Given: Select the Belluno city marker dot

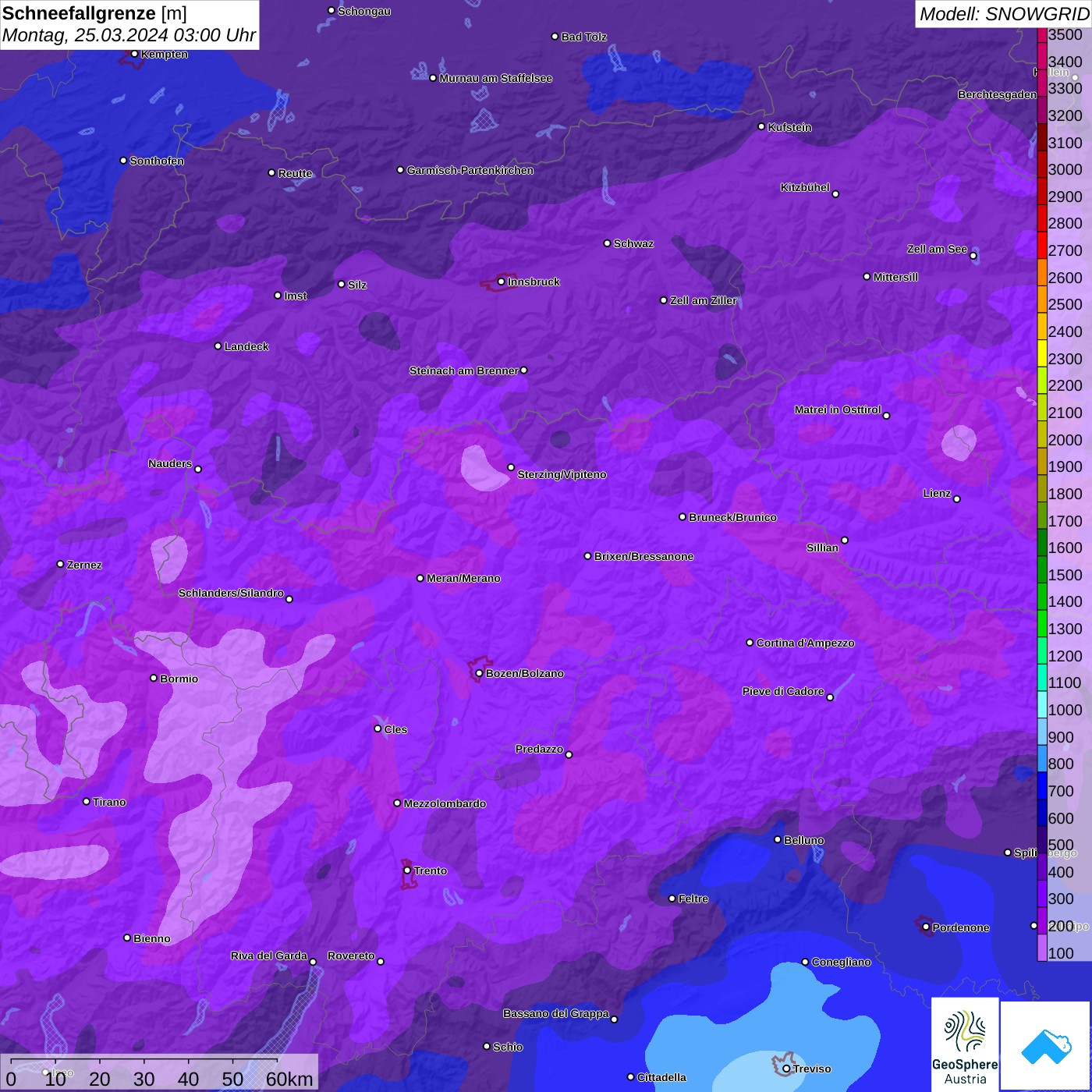Looking at the screenshot, I should point(778,839).
